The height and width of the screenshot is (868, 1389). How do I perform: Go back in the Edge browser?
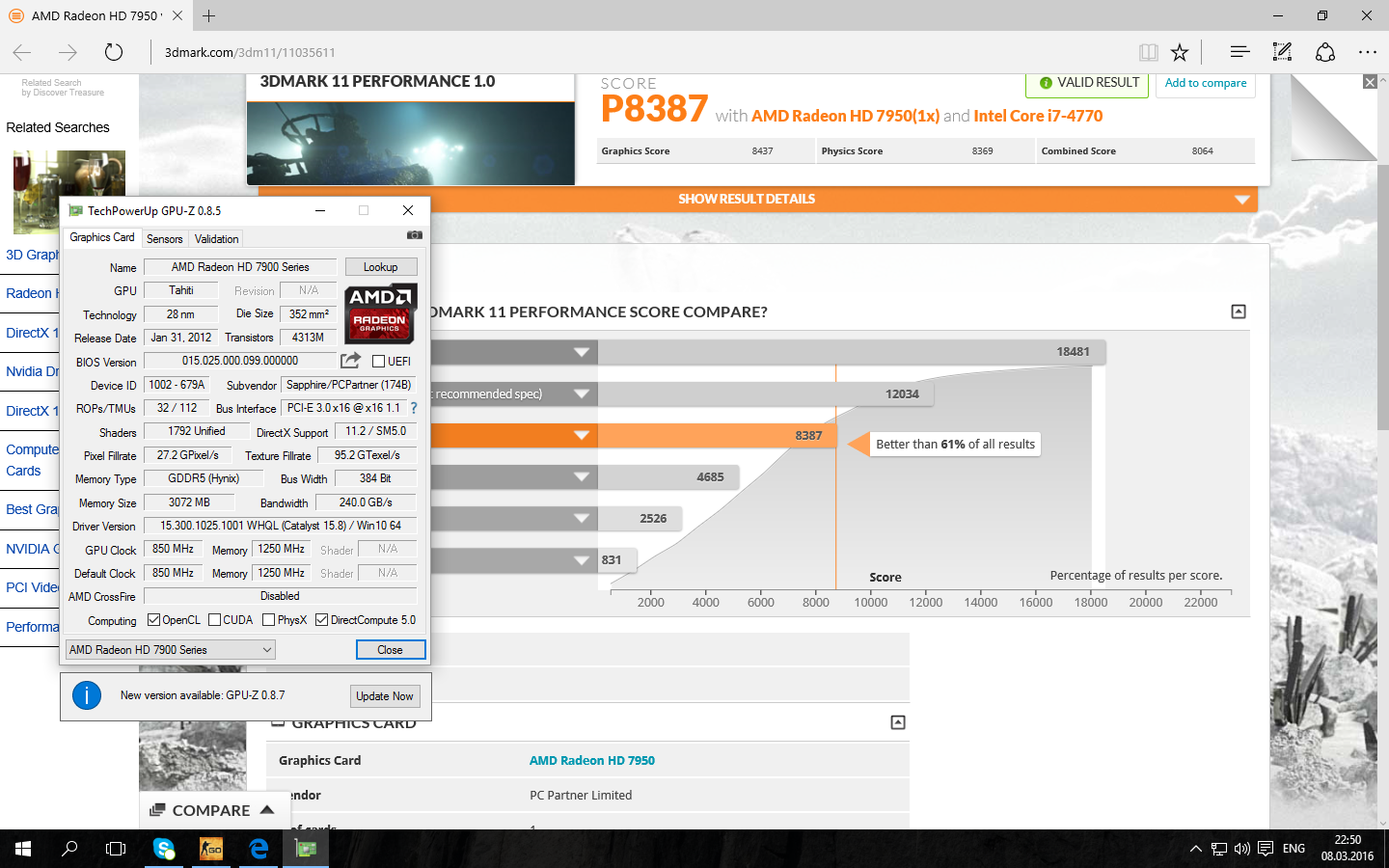23,52
